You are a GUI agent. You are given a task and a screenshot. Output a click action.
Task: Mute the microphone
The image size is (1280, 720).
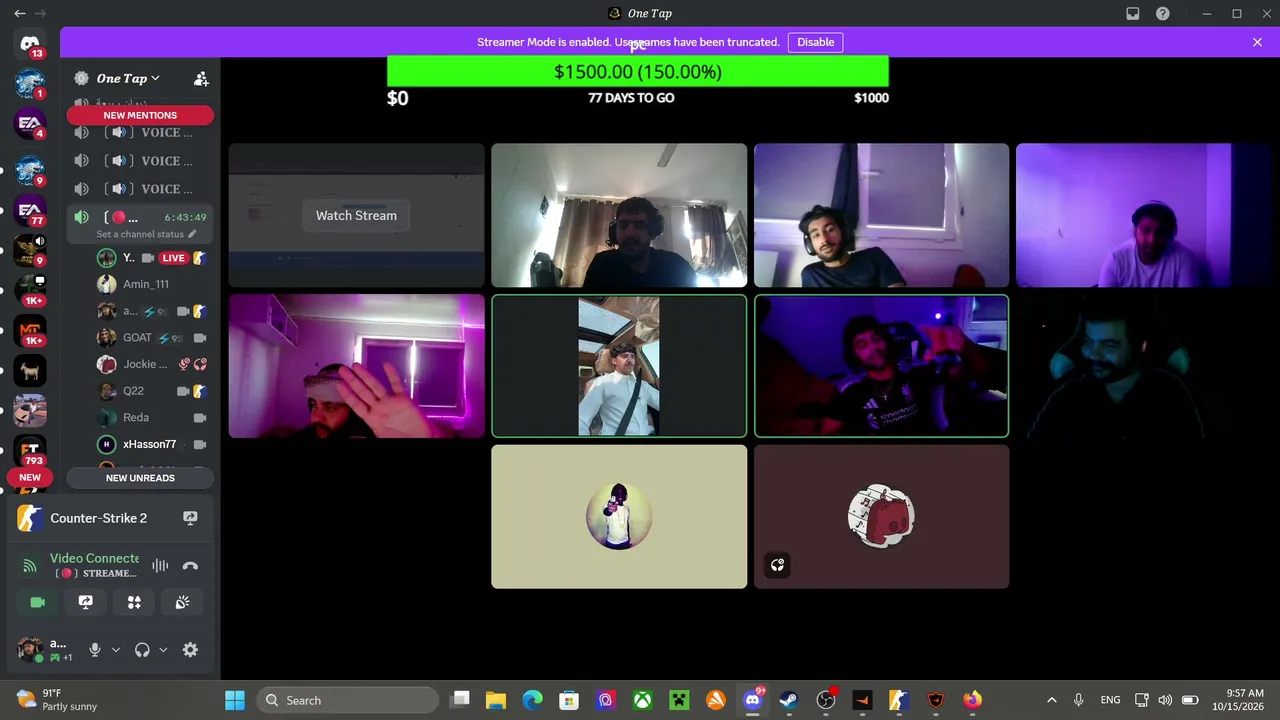[95, 650]
